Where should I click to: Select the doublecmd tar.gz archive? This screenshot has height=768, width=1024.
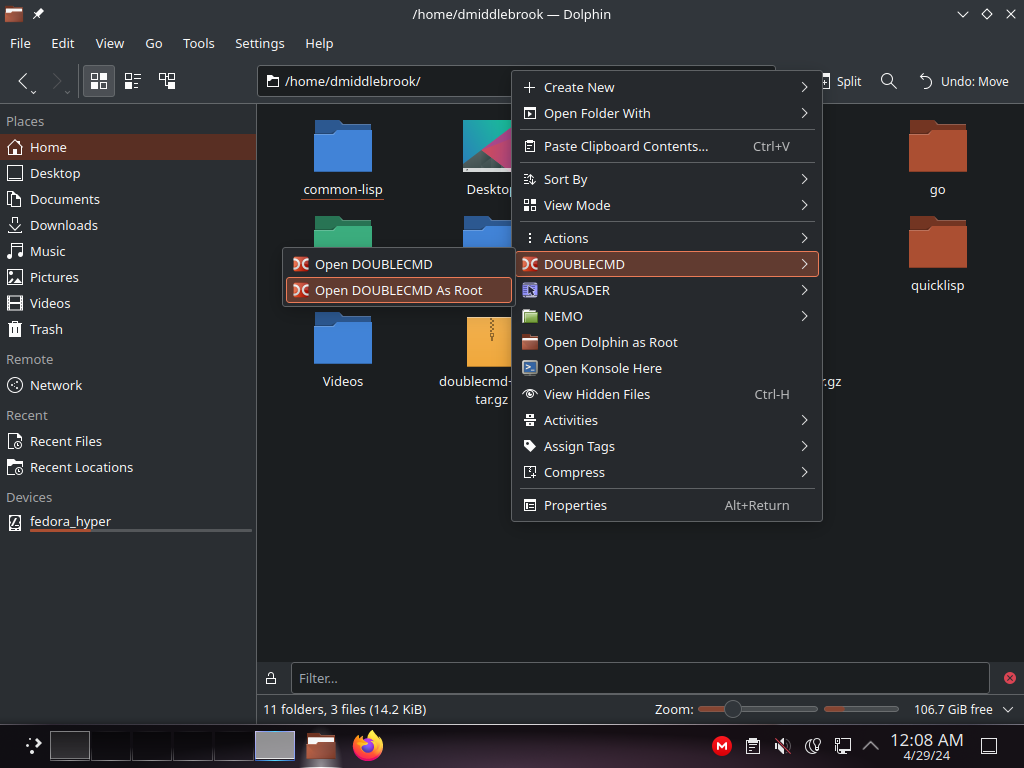pyautogui.click(x=475, y=360)
